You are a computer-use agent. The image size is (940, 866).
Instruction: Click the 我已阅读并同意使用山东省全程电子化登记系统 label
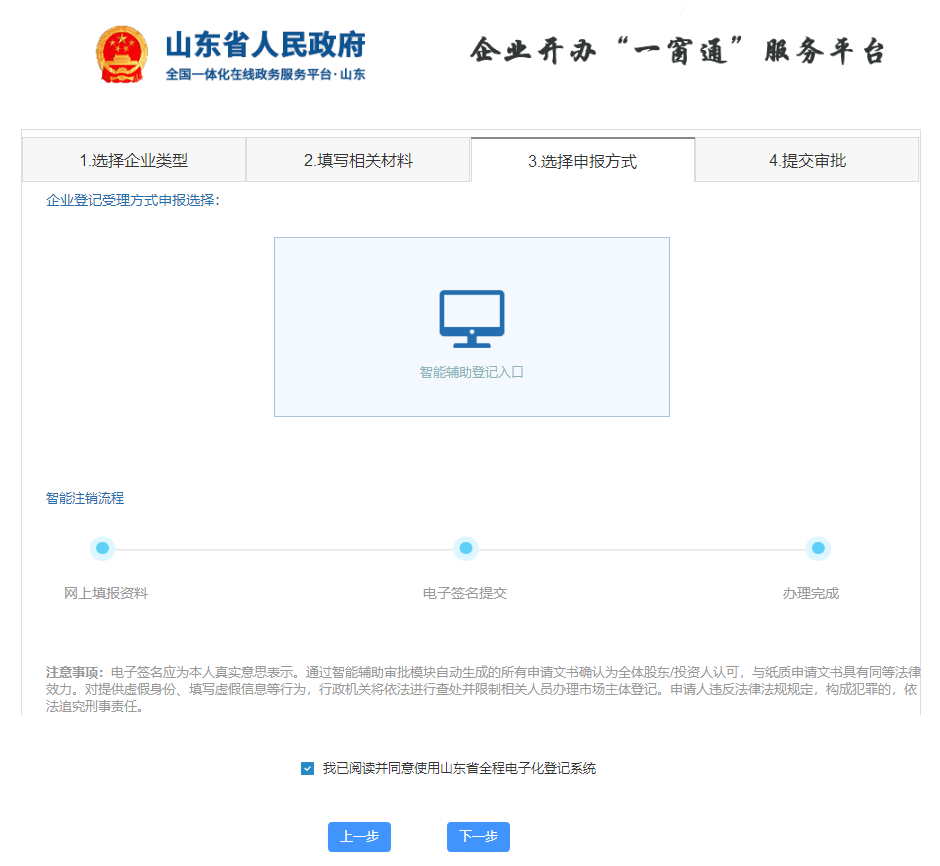coord(459,768)
